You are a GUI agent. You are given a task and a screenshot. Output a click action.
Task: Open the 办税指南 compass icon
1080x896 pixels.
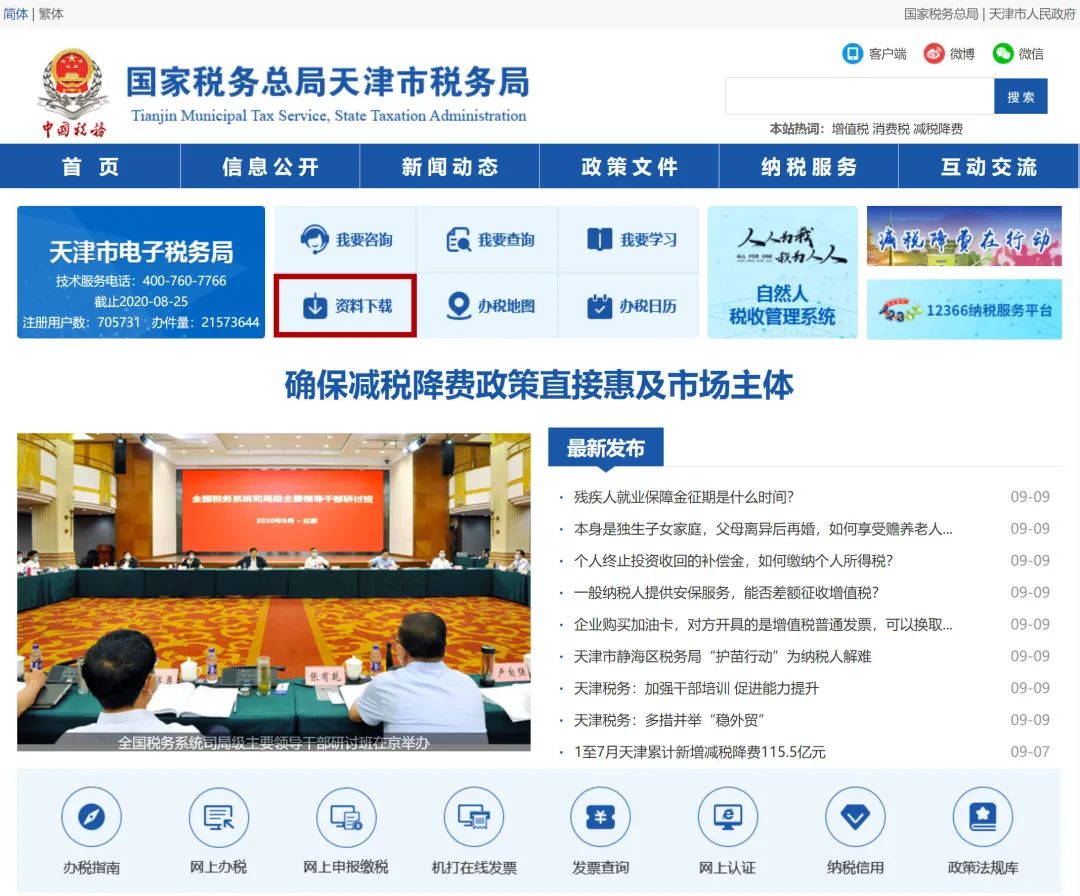(92, 817)
